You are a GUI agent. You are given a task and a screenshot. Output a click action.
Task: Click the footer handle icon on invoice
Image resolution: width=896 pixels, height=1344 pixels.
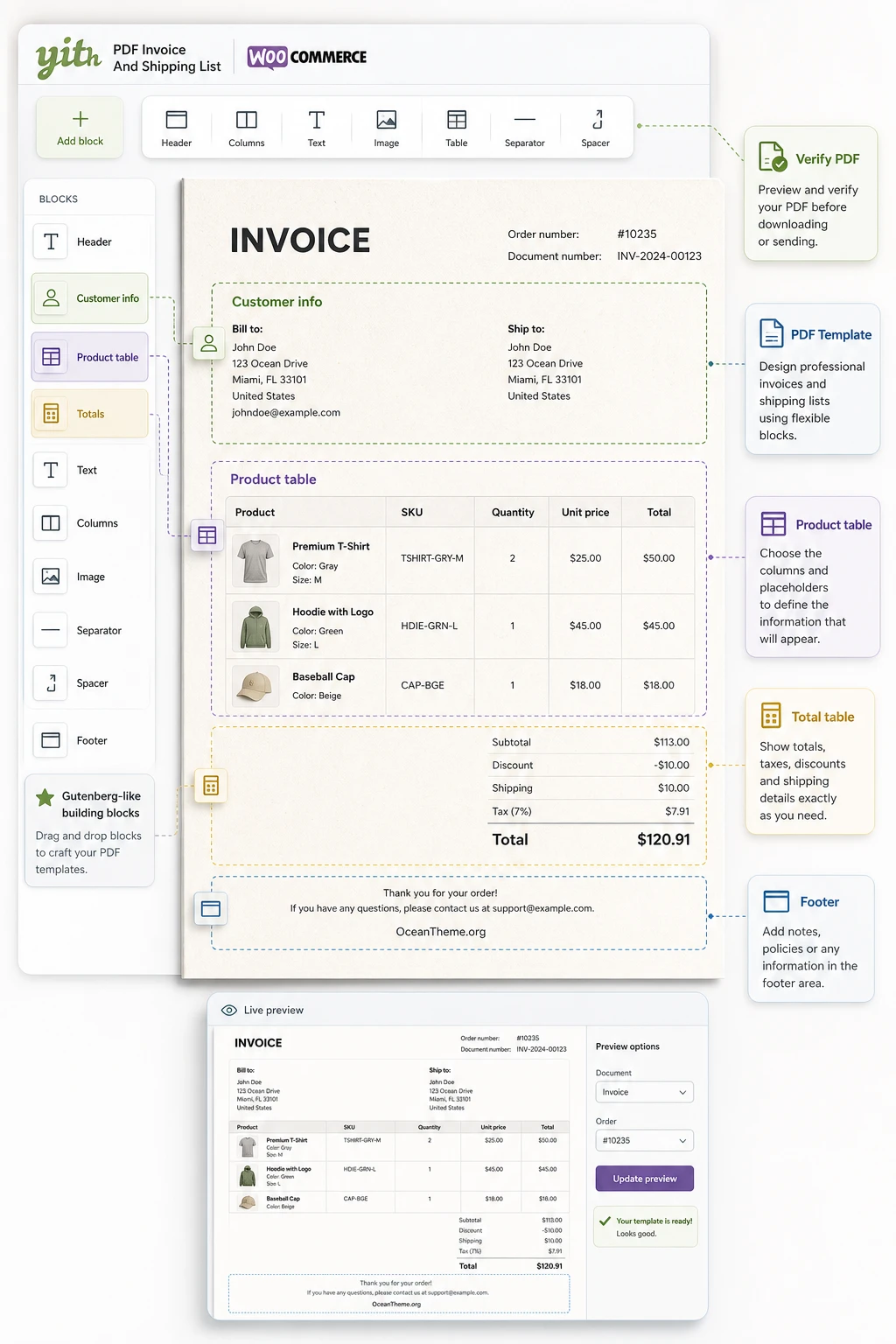(211, 909)
